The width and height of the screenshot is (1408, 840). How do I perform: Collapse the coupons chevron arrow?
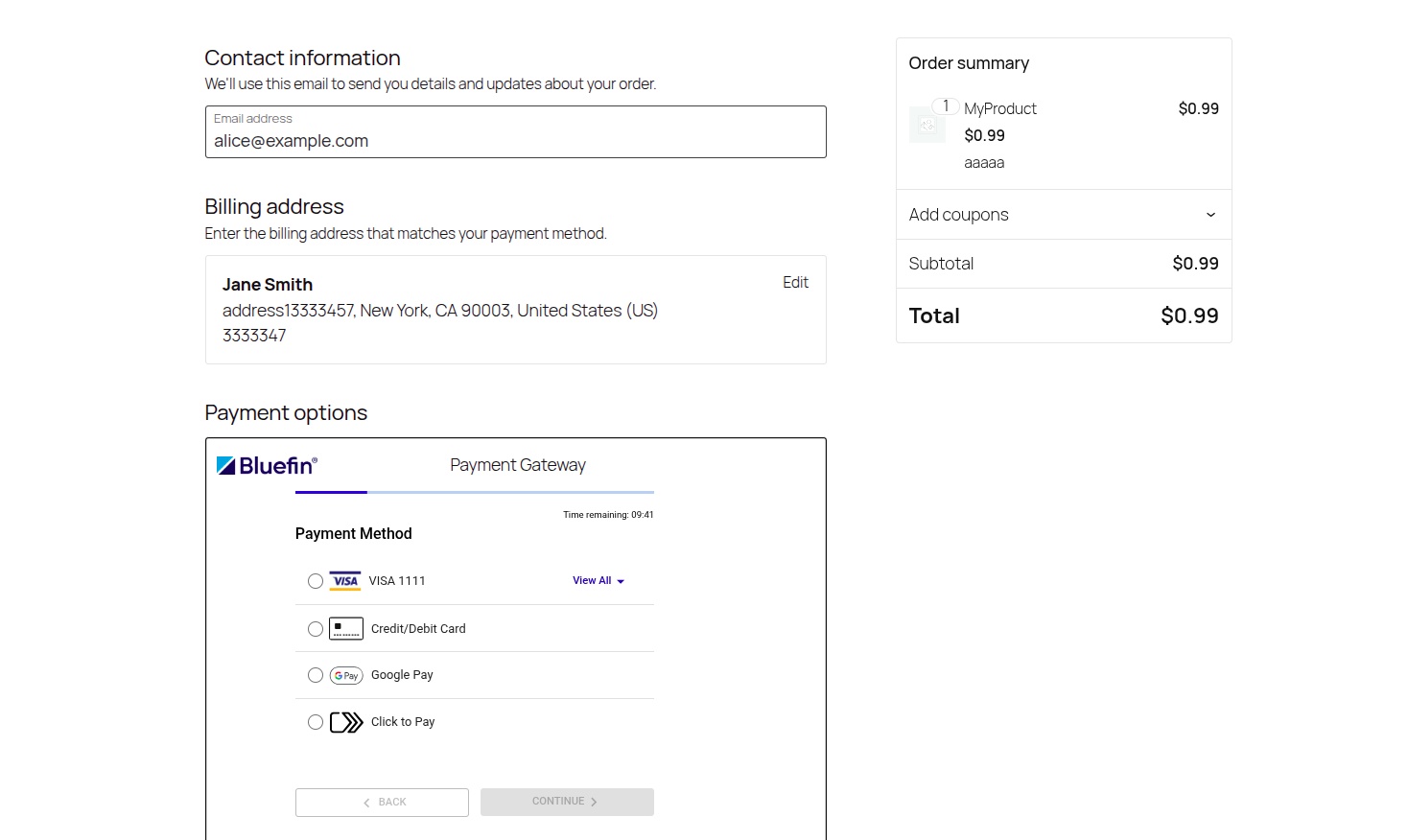coord(1209,215)
